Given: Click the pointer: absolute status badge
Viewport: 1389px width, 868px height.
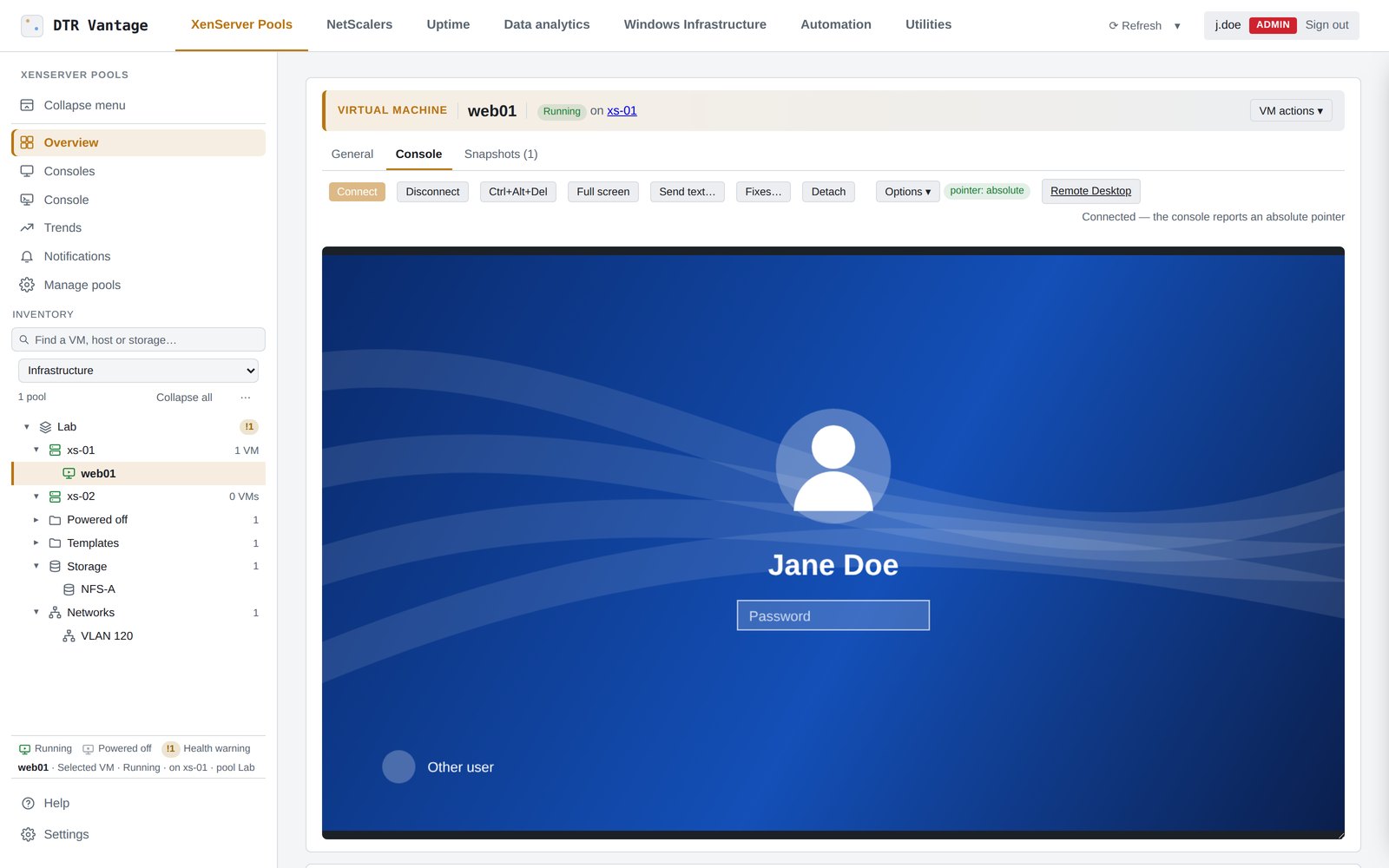Looking at the screenshot, I should 987,191.
